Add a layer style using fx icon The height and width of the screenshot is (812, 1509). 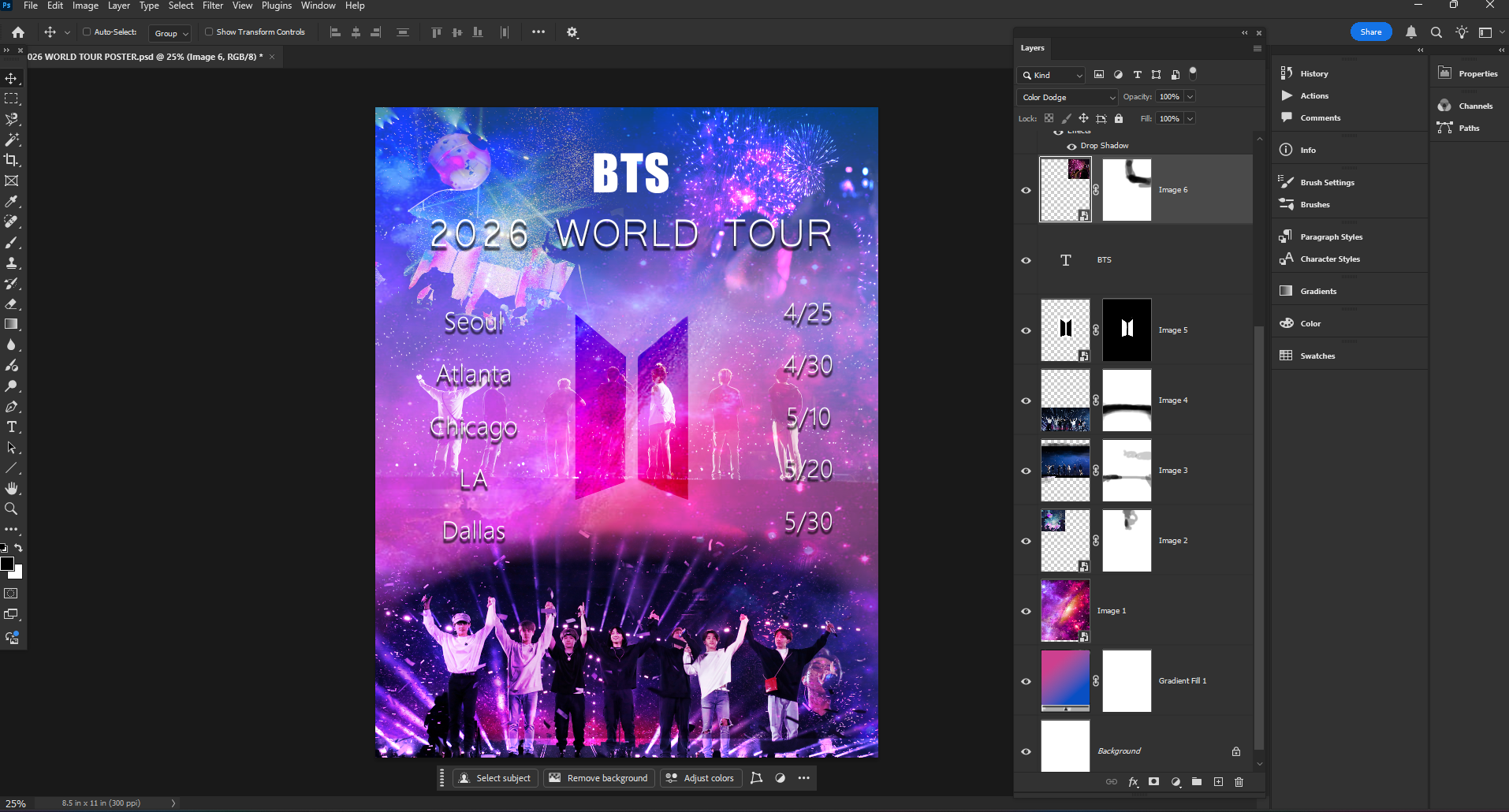click(x=1133, y=782)
